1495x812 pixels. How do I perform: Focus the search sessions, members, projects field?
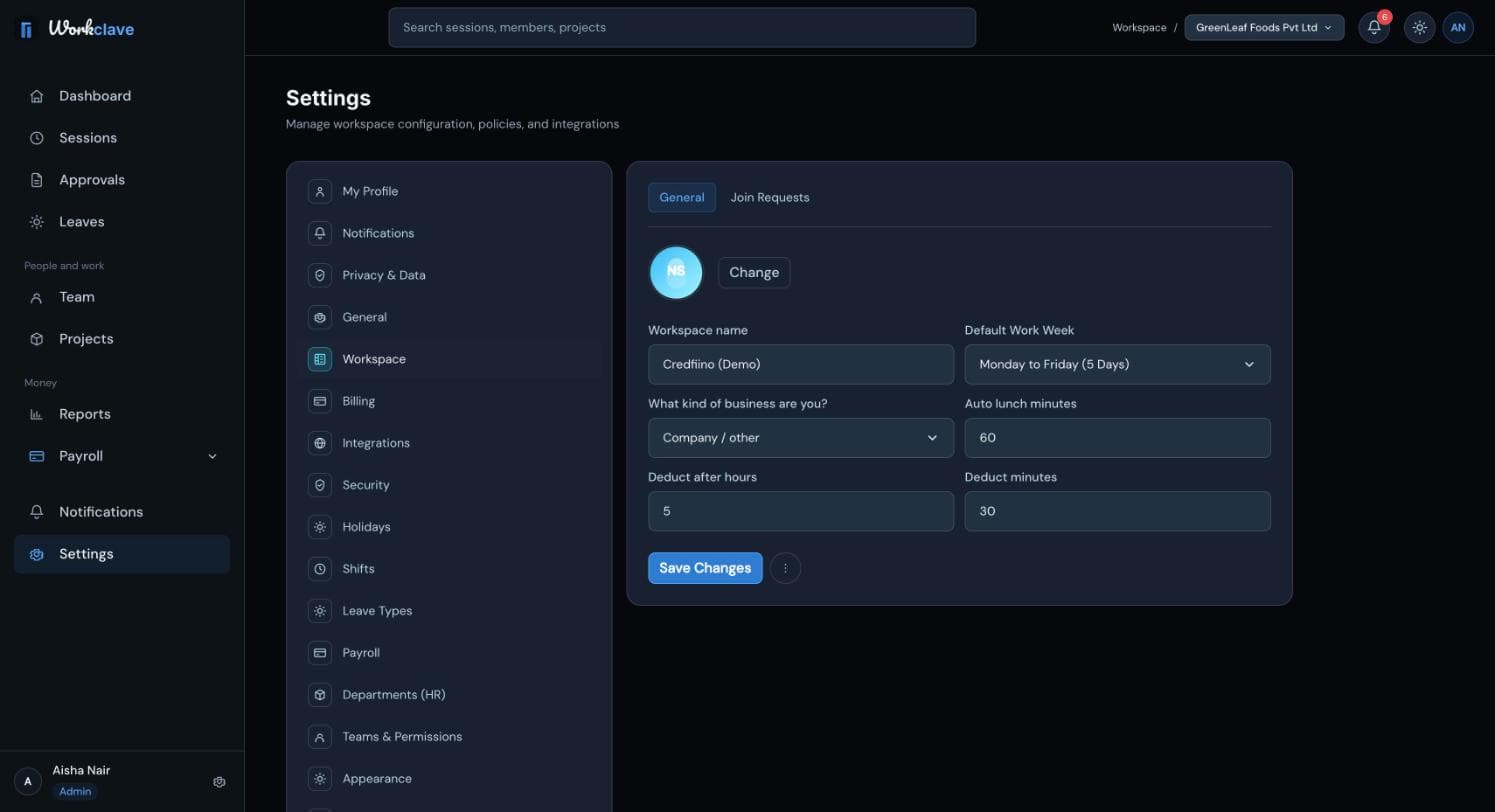tap(682, 27)
